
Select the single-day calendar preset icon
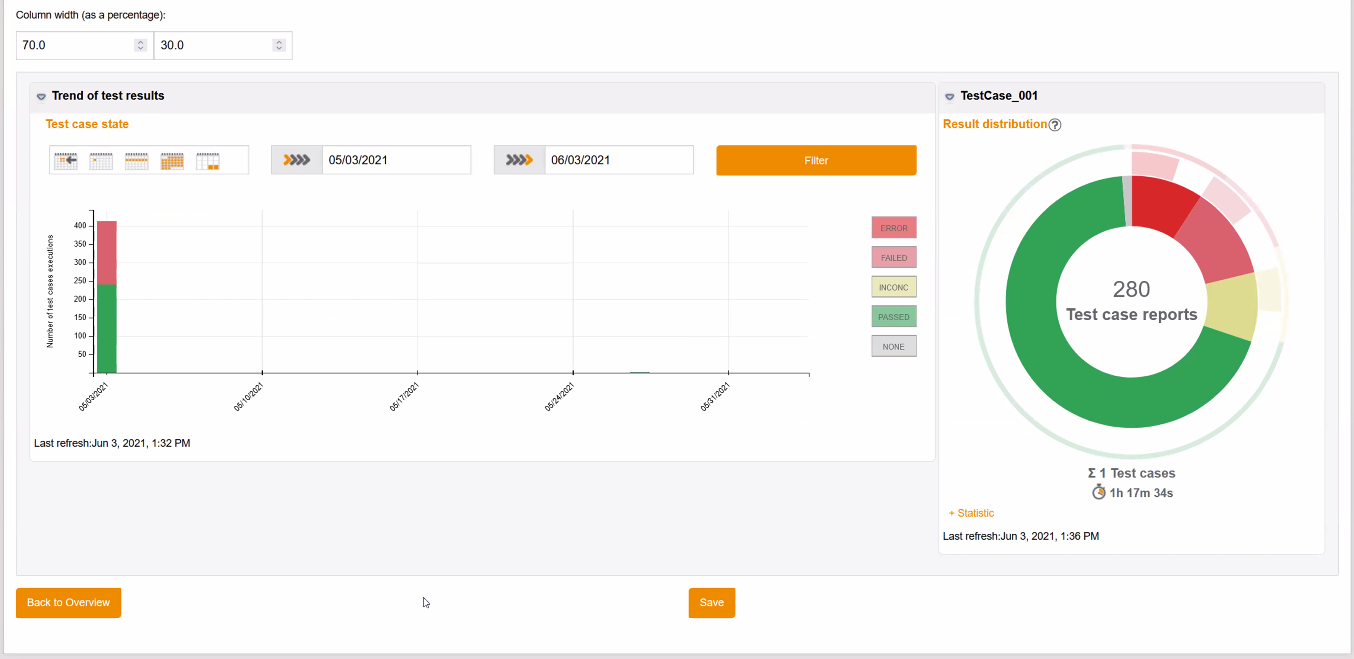click(x=100, y=160)
